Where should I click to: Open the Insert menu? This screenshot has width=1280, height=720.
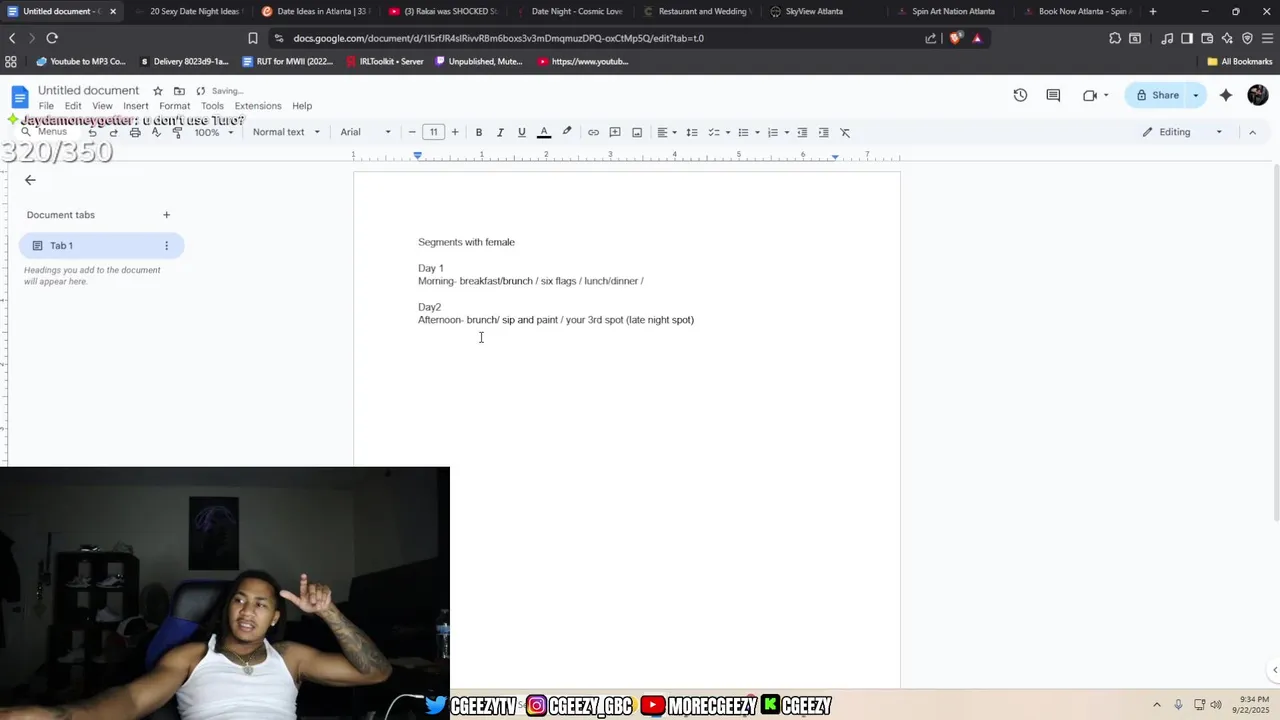click(136, 106)
